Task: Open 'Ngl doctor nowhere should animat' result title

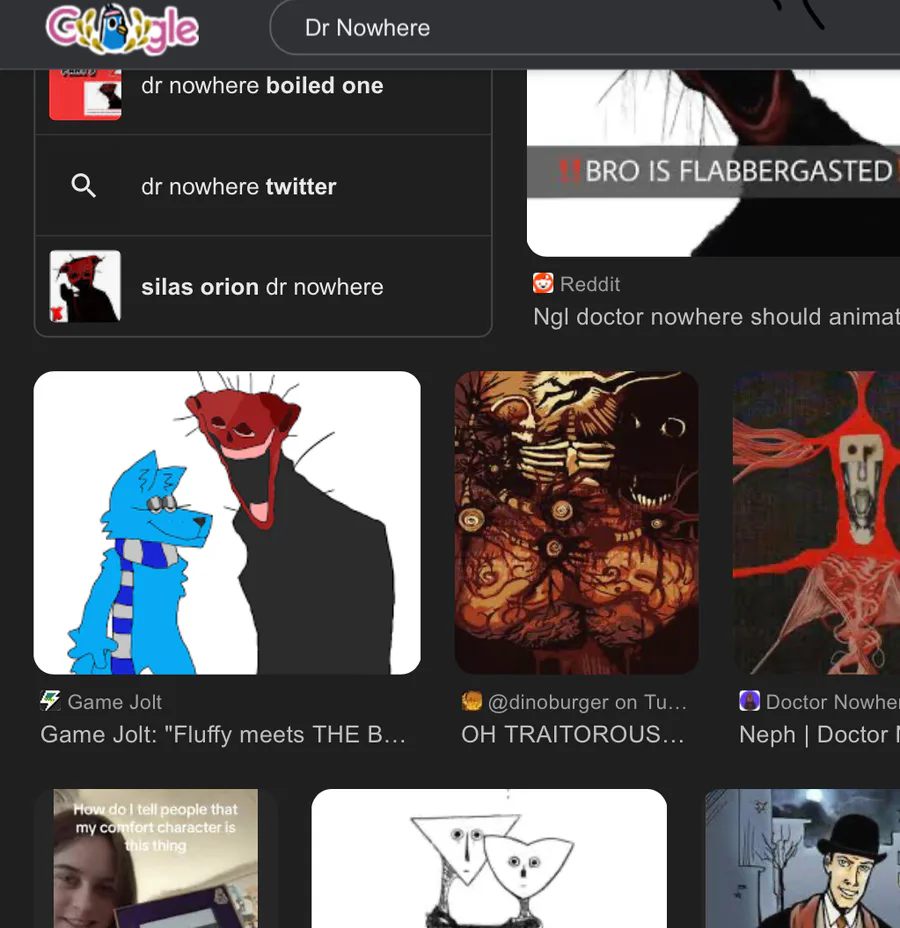Action: [716, 317]
